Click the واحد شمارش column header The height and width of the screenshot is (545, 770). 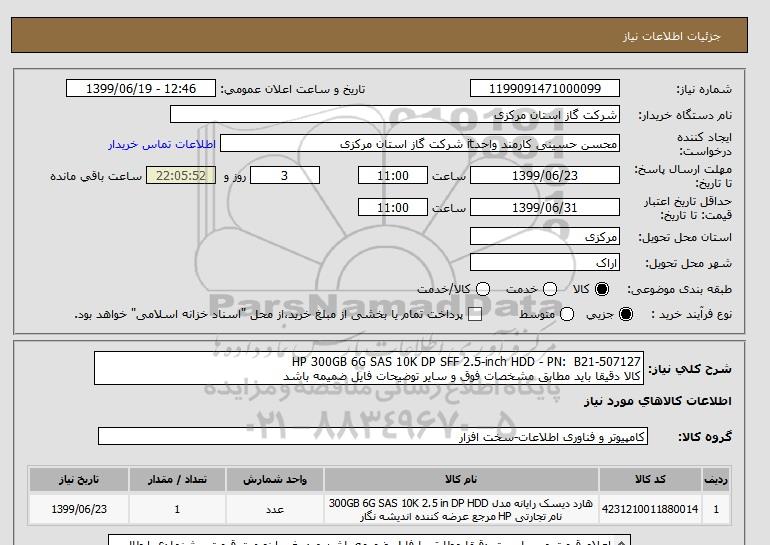(275, 480)
